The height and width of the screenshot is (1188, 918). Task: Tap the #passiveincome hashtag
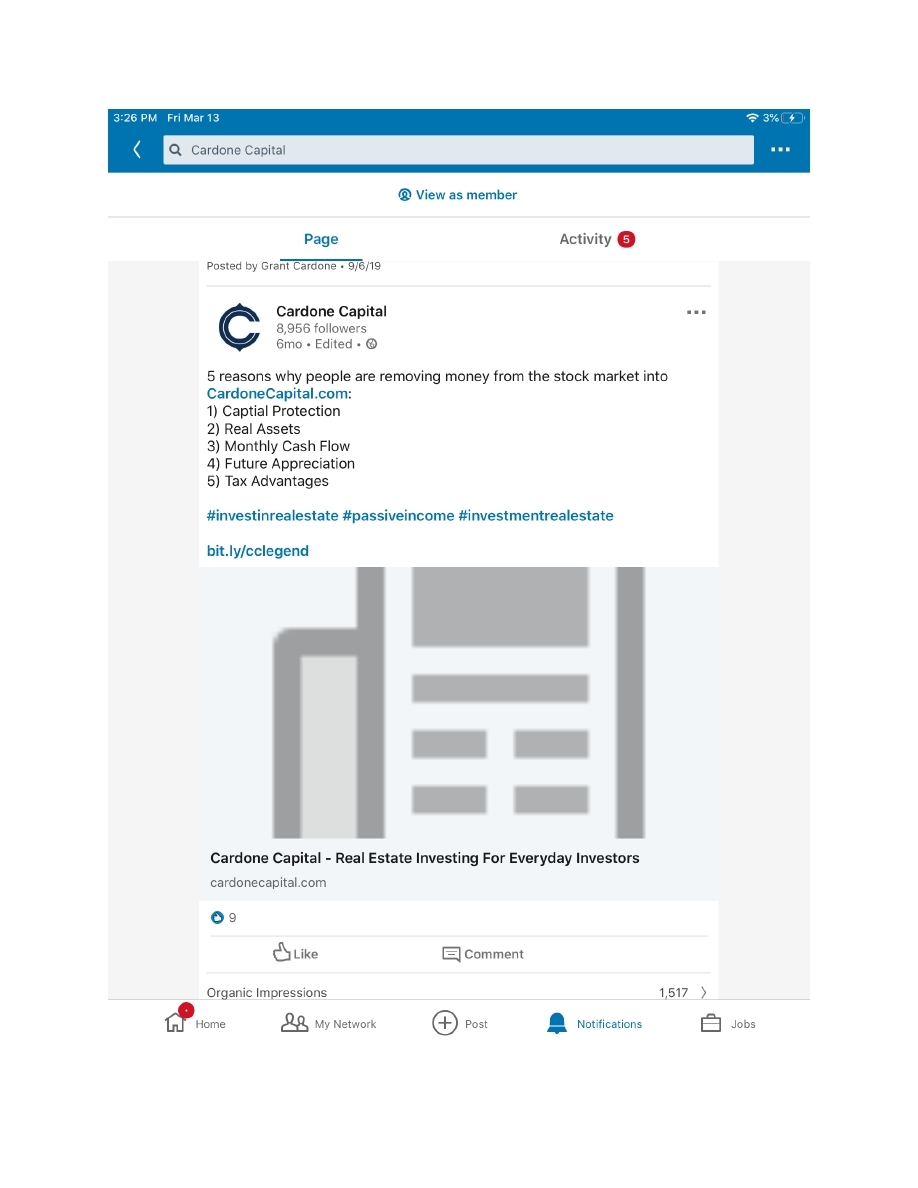[x=398, y=516]
